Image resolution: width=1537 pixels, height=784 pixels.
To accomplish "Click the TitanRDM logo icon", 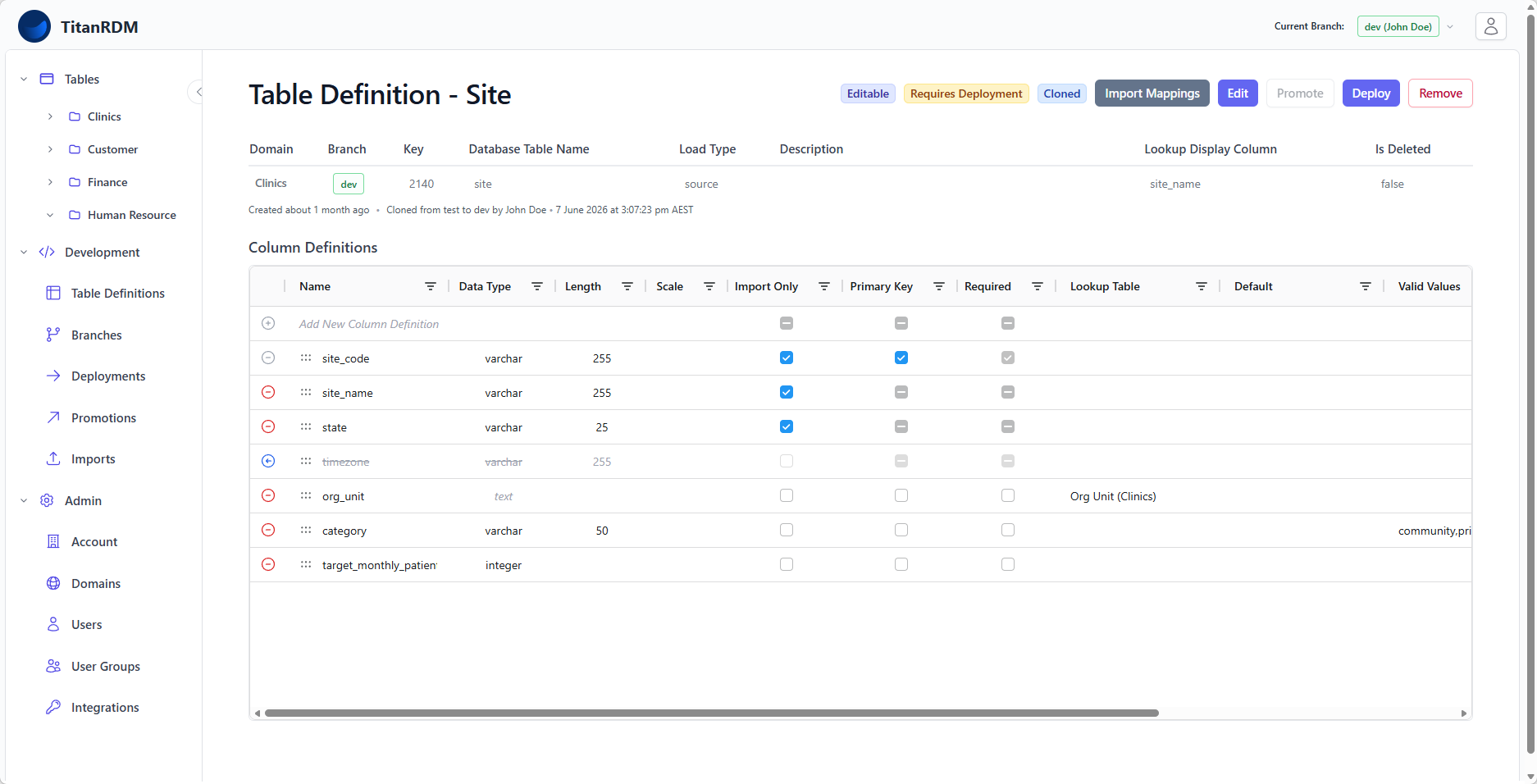I will click(x=34, y=26).
